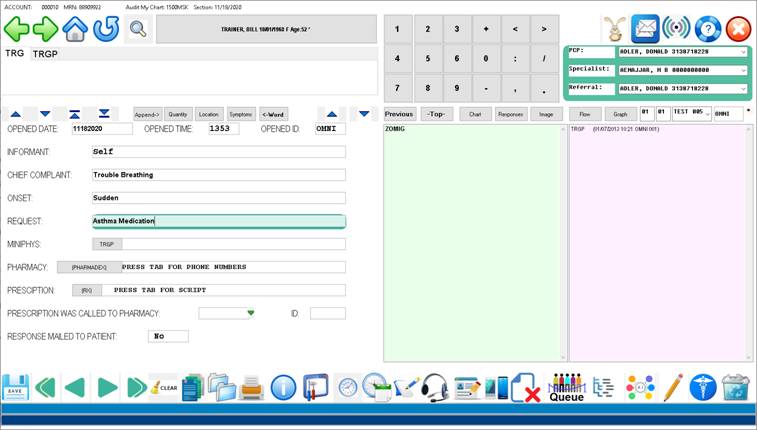Viewport: 757px width, 430px height.
Task: Toggle the Response Mailed to Patient field
Action: pos(168,336)
